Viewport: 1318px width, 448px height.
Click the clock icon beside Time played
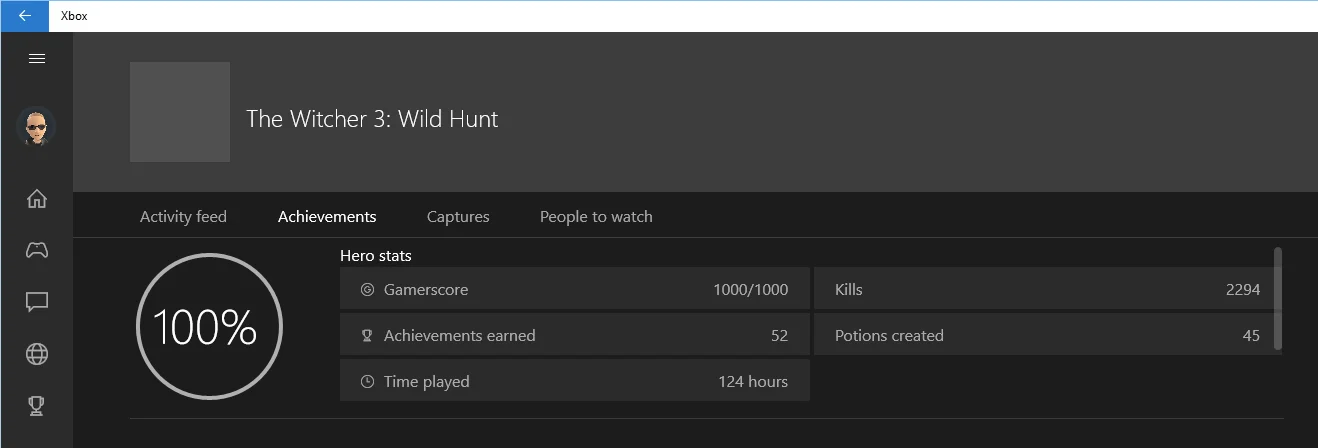coord(367,382)
